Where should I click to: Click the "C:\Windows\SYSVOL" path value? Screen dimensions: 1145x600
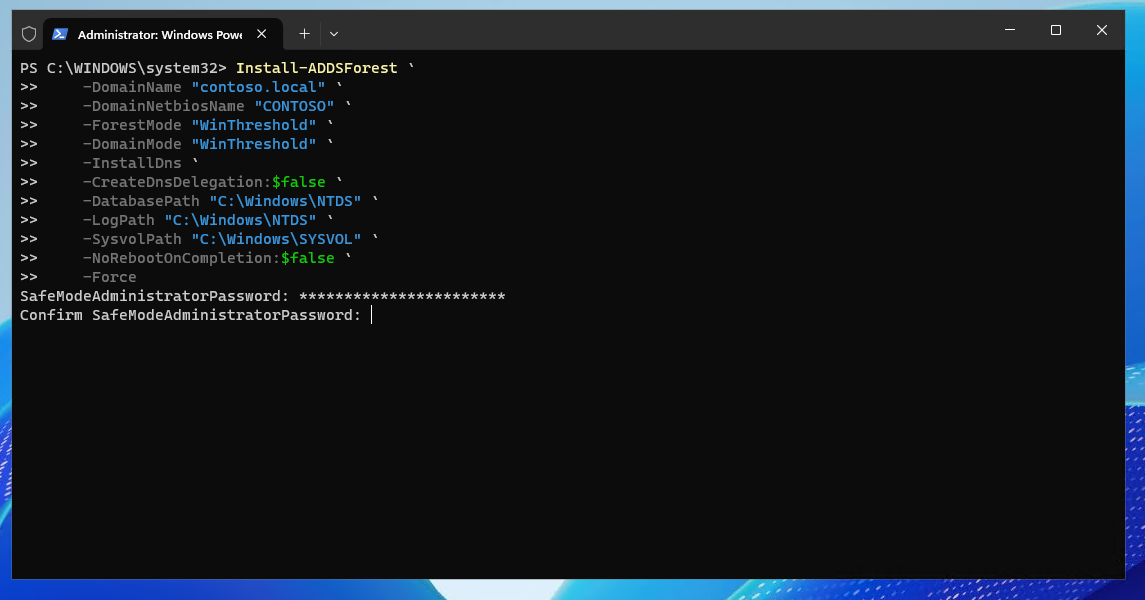coord(276,239)
